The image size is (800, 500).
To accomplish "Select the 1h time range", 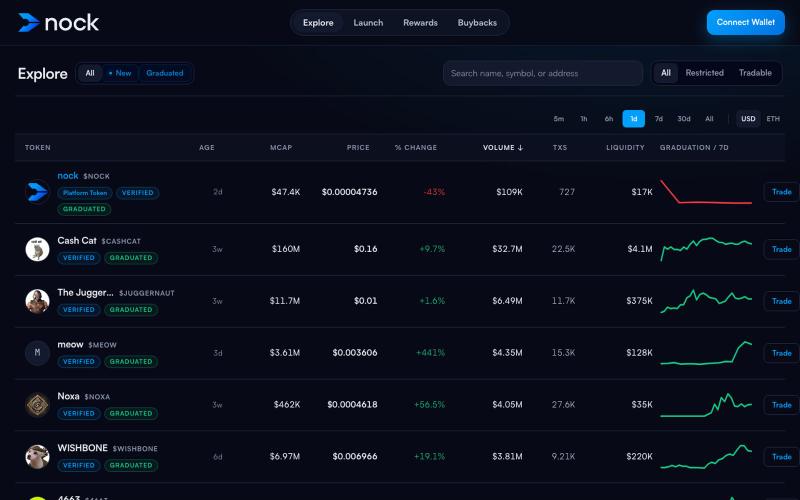I will 584,119.
